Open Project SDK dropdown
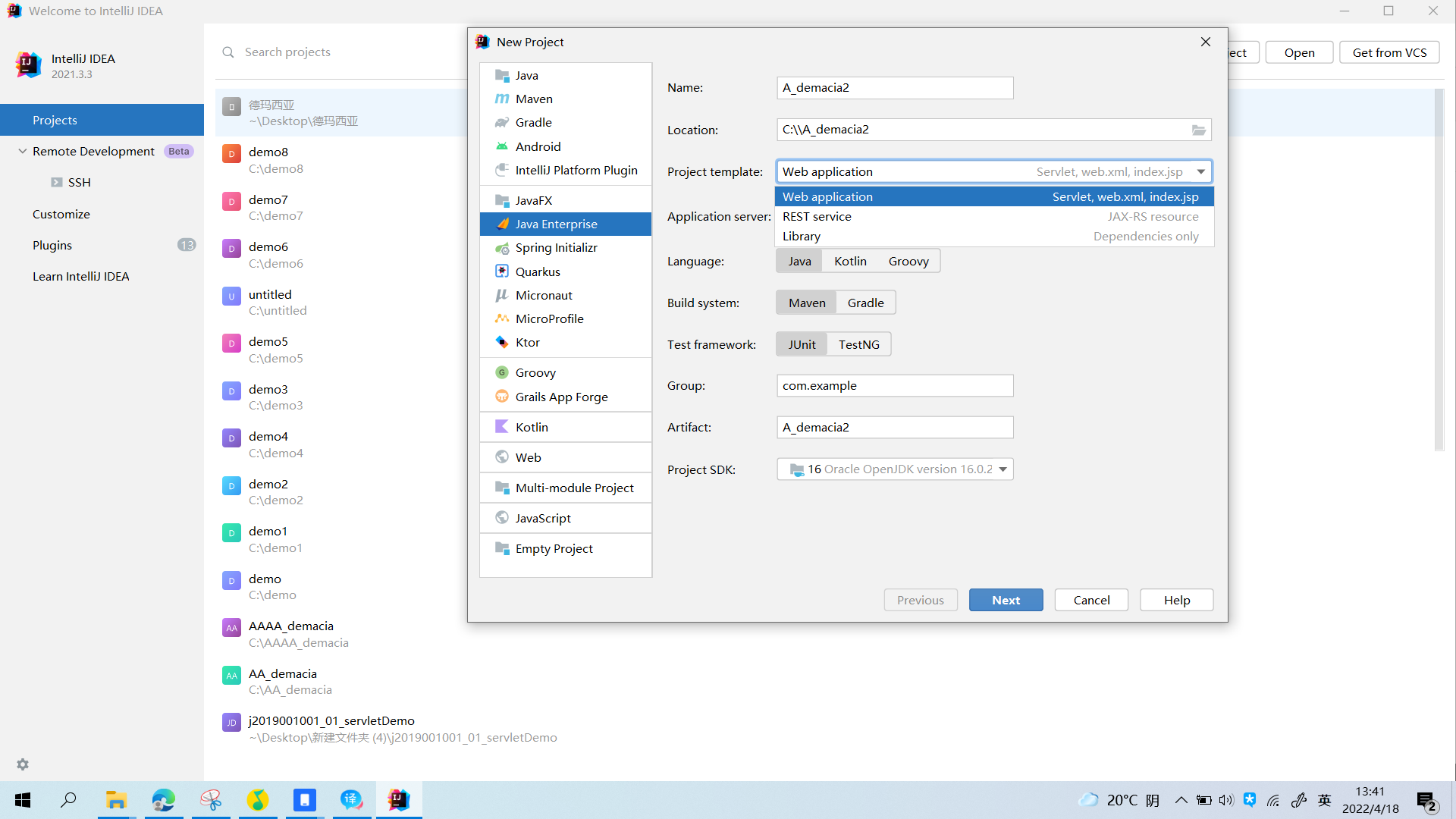The width and height of the screenshot is (1456, 819). pyautogui.click(x=895, y=469)
